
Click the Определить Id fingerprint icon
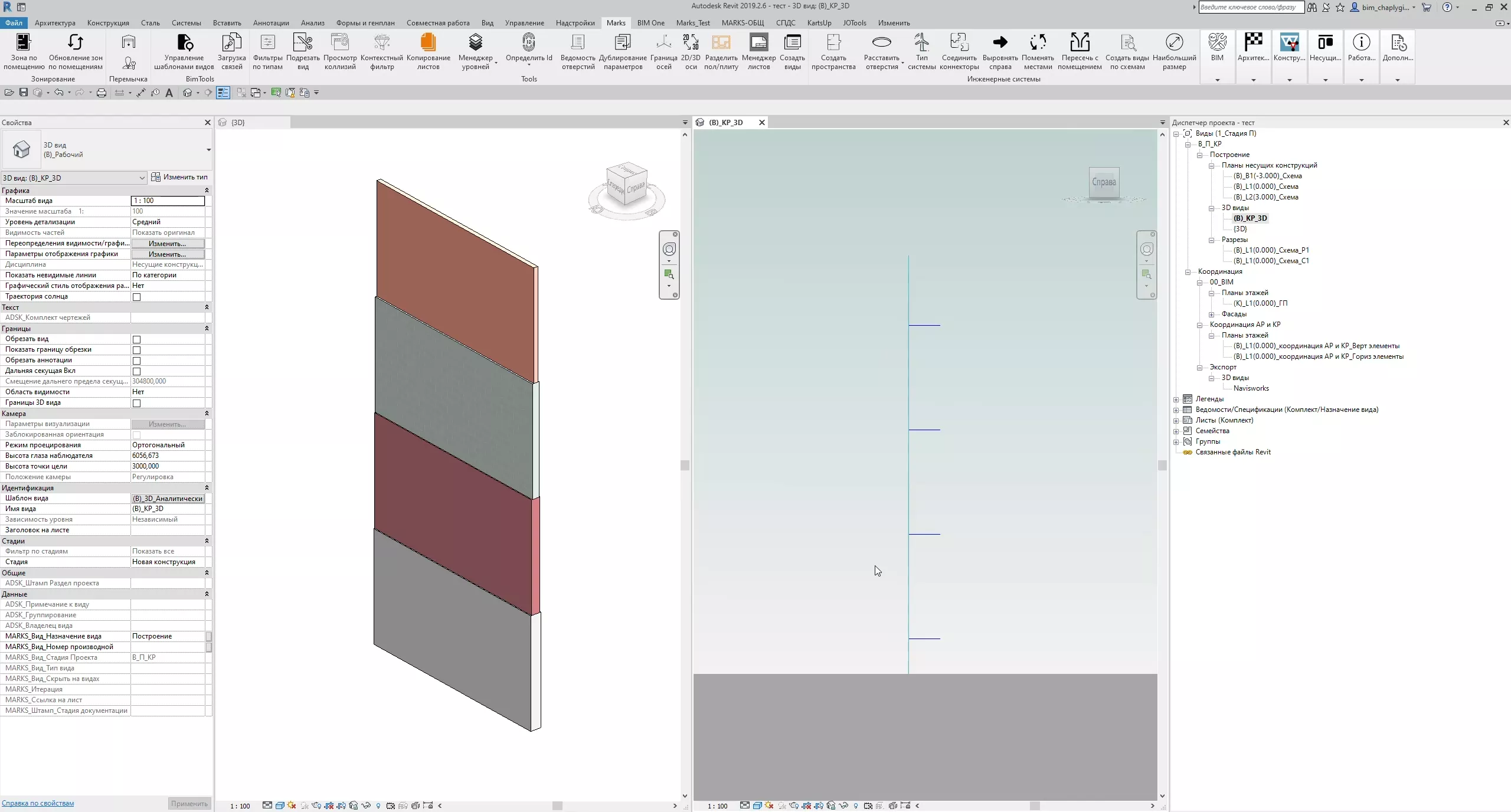tap(528, 43)
